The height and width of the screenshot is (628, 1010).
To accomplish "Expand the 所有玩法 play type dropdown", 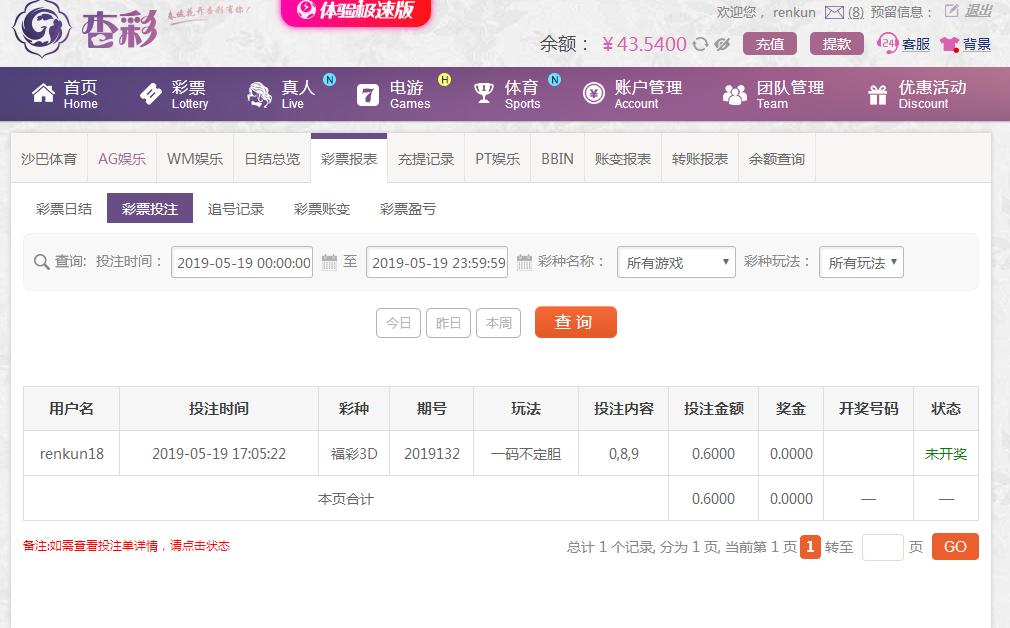I will (861, 262).
